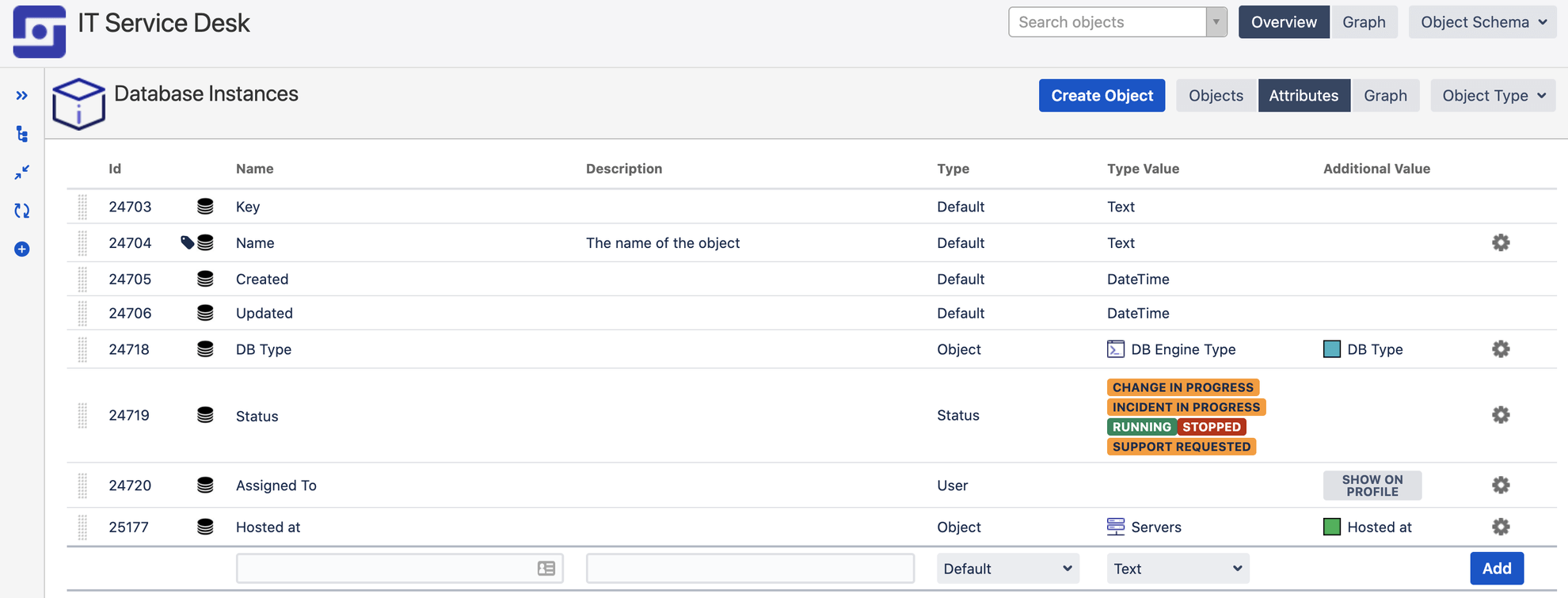Image resolution: width=1568 pixels, height=598 pixels.
Task: Click the label tag icon on Name row
Action: pyautogui.click(x=187, y=242)
